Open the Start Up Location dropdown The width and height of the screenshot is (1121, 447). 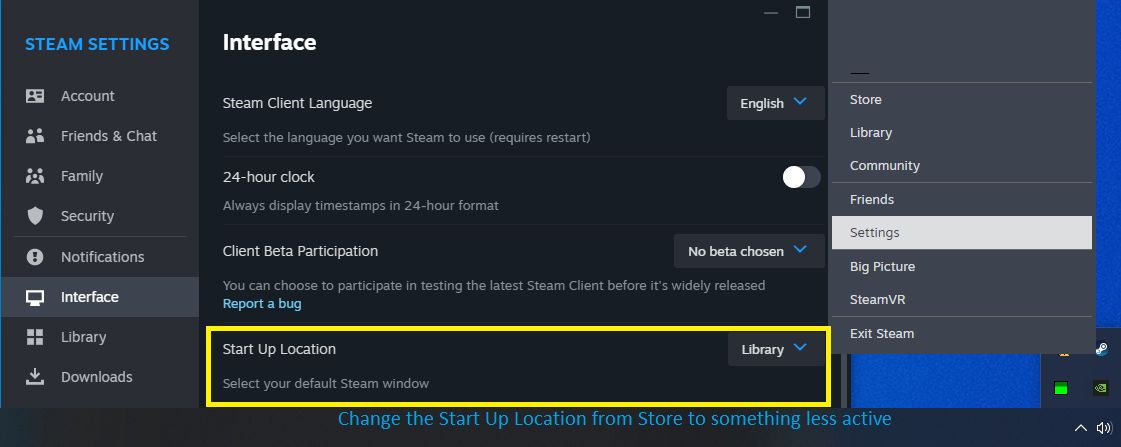[775, 349]
